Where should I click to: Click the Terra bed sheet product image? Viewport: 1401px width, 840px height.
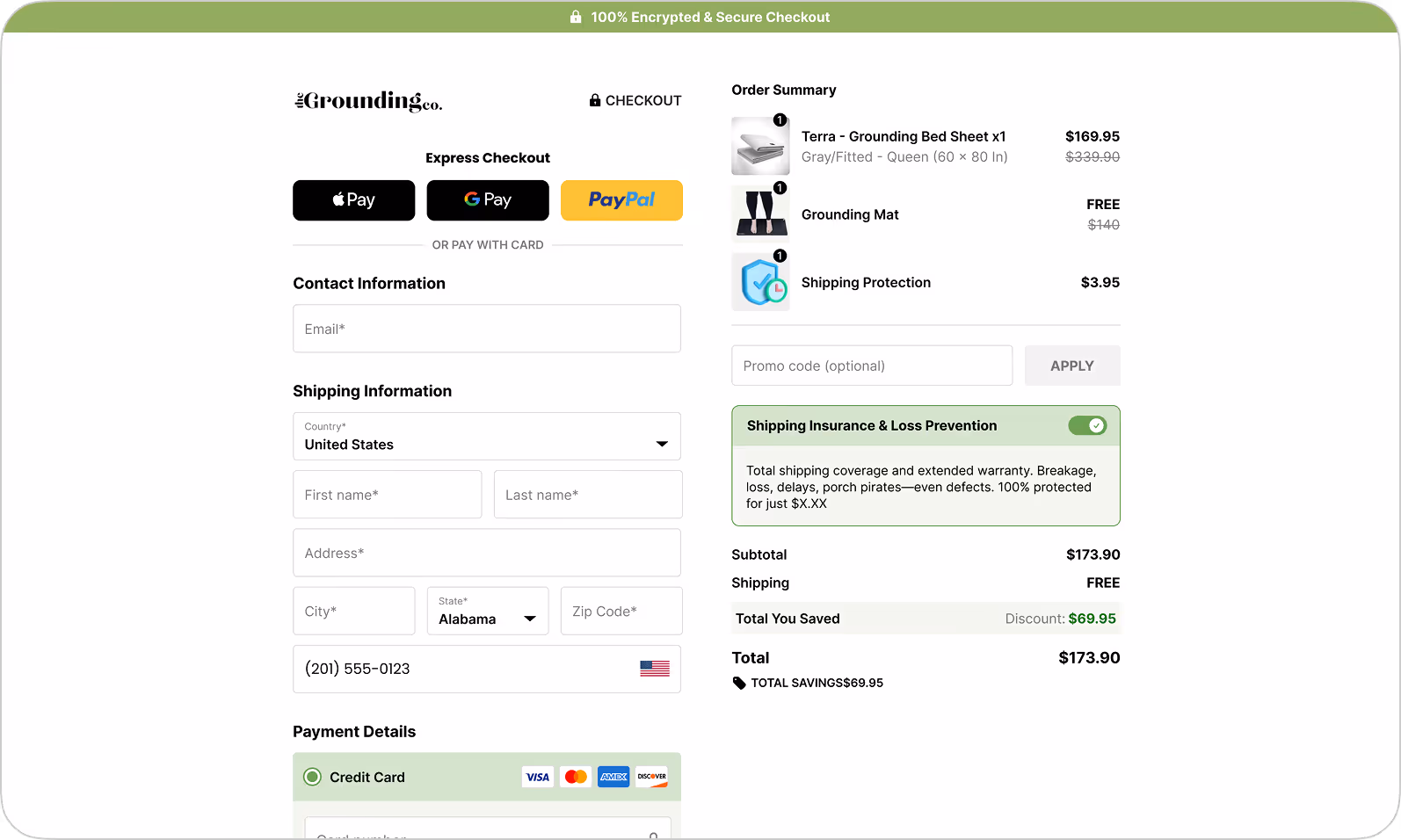tap(760, 147)
